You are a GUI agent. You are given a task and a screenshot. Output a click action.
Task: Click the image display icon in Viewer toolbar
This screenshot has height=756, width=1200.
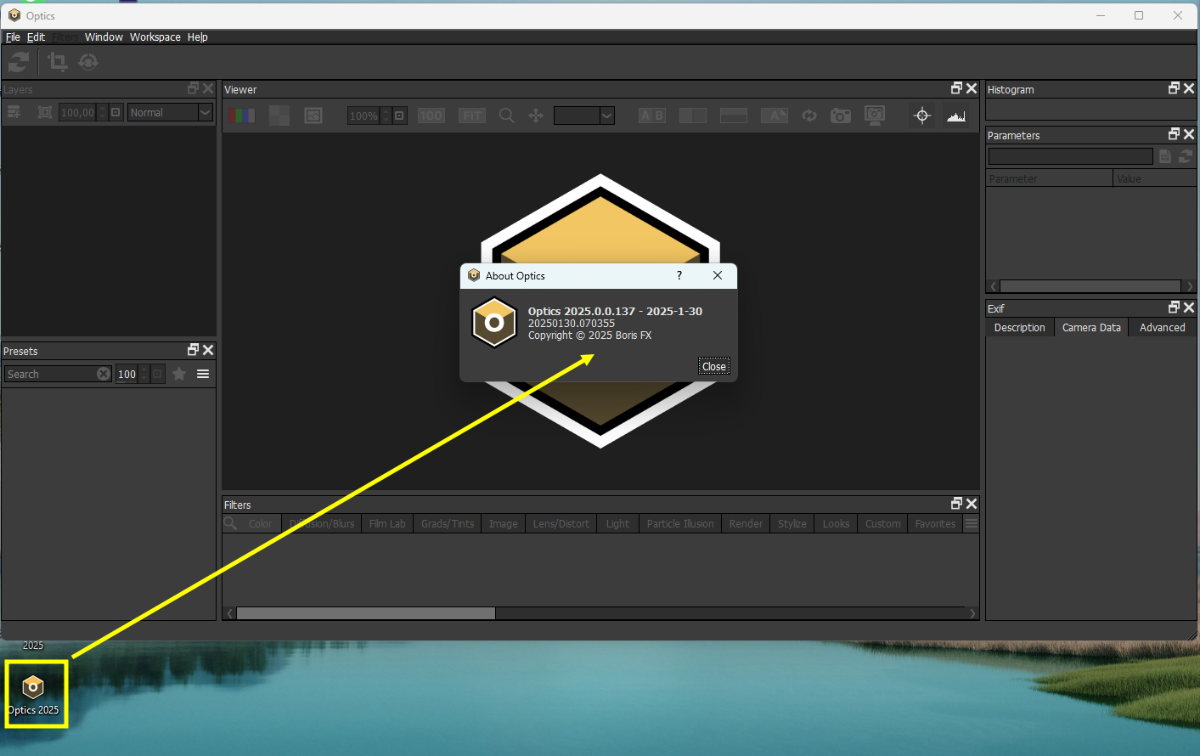coord(314,116)
